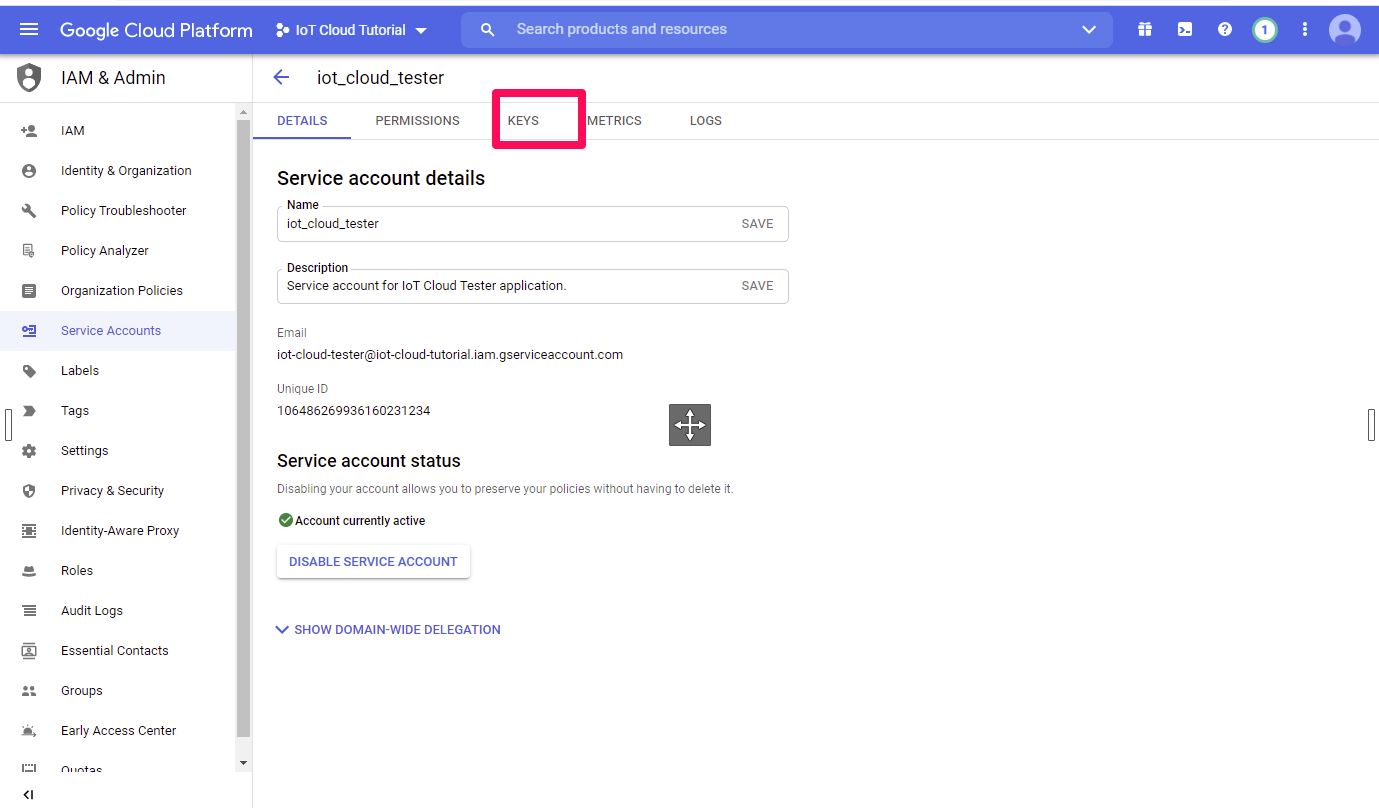Open the help question mark icon
Image resolution: width=1379 pixels, height=808 pixels.
pos(1225,29)
